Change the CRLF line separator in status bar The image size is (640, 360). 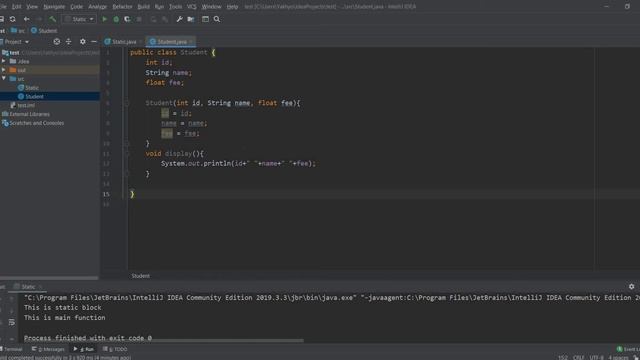coord(578,357)
